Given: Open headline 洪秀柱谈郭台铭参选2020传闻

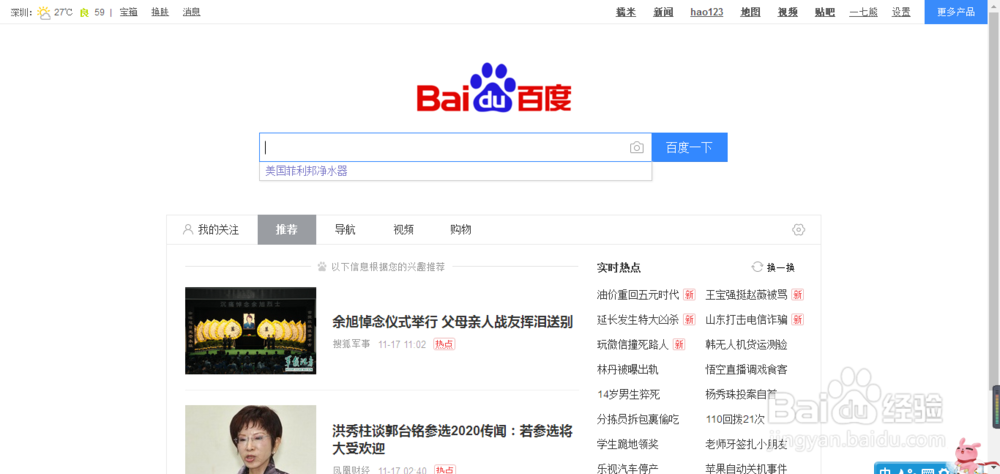Looking at the screenshot, I should pyautogui.click(x=452, y=439).
